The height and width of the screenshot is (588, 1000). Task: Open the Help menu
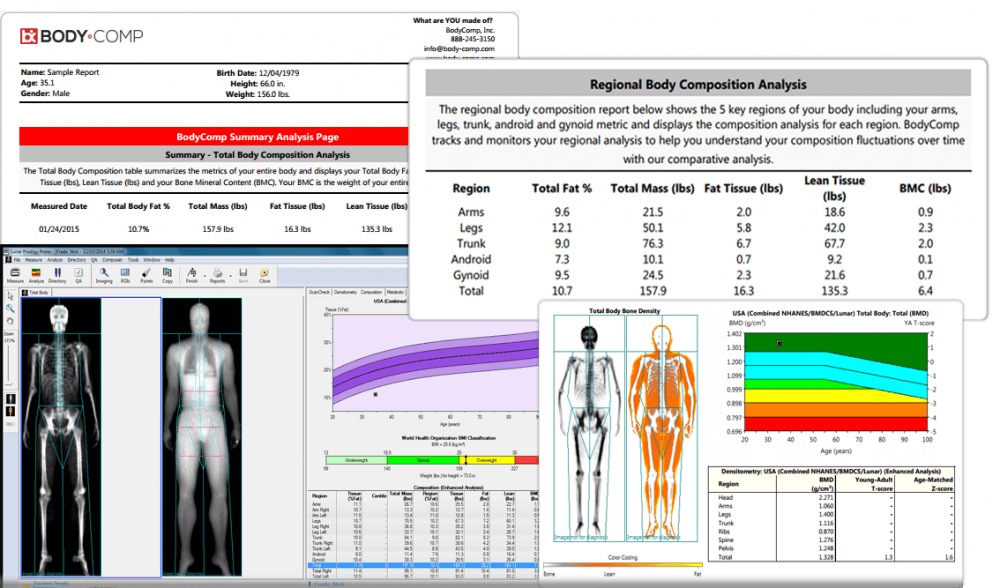pos(170,260)
